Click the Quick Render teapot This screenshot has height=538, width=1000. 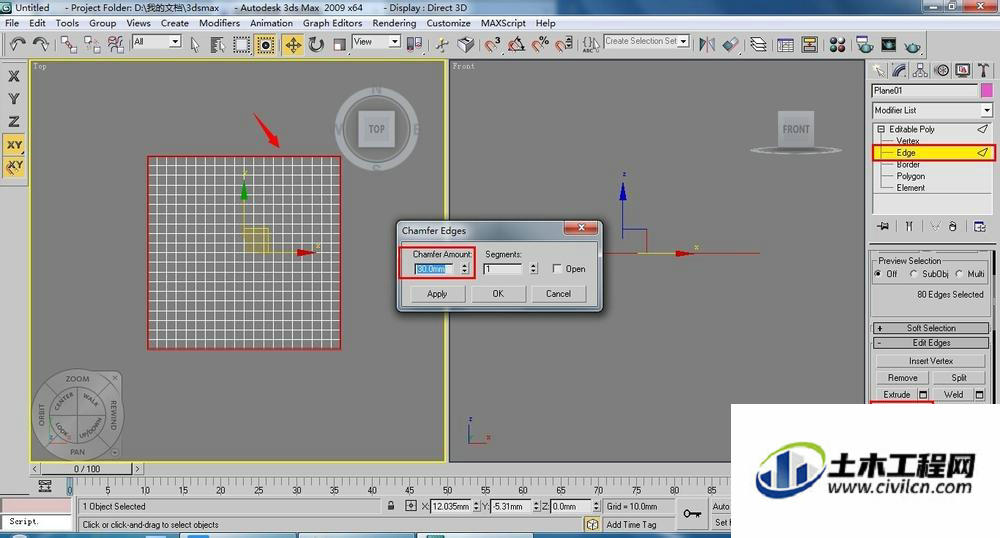[913, 46]
